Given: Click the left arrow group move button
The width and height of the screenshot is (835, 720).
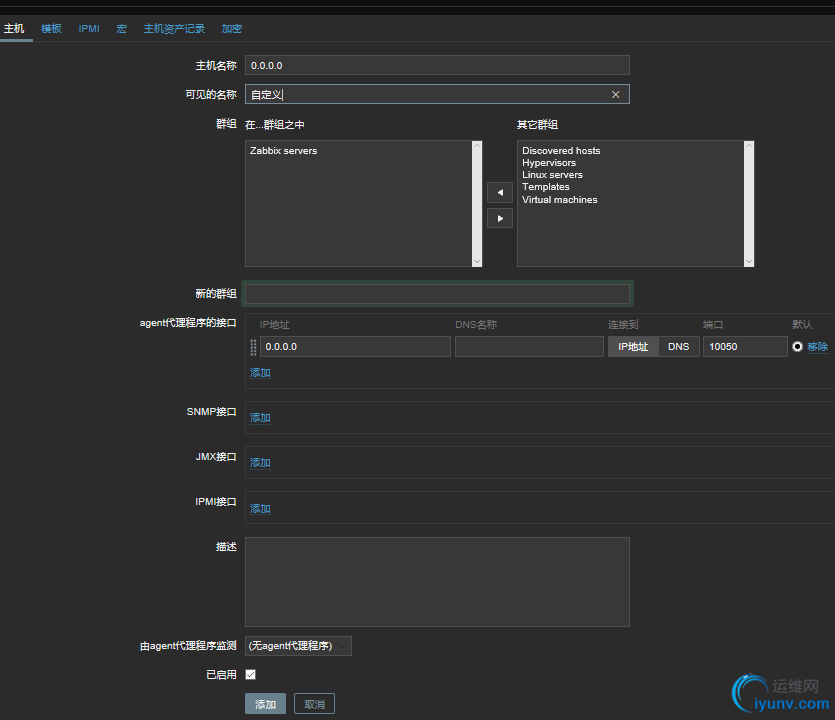Looking at the screenshot, I should pos(499,192).
